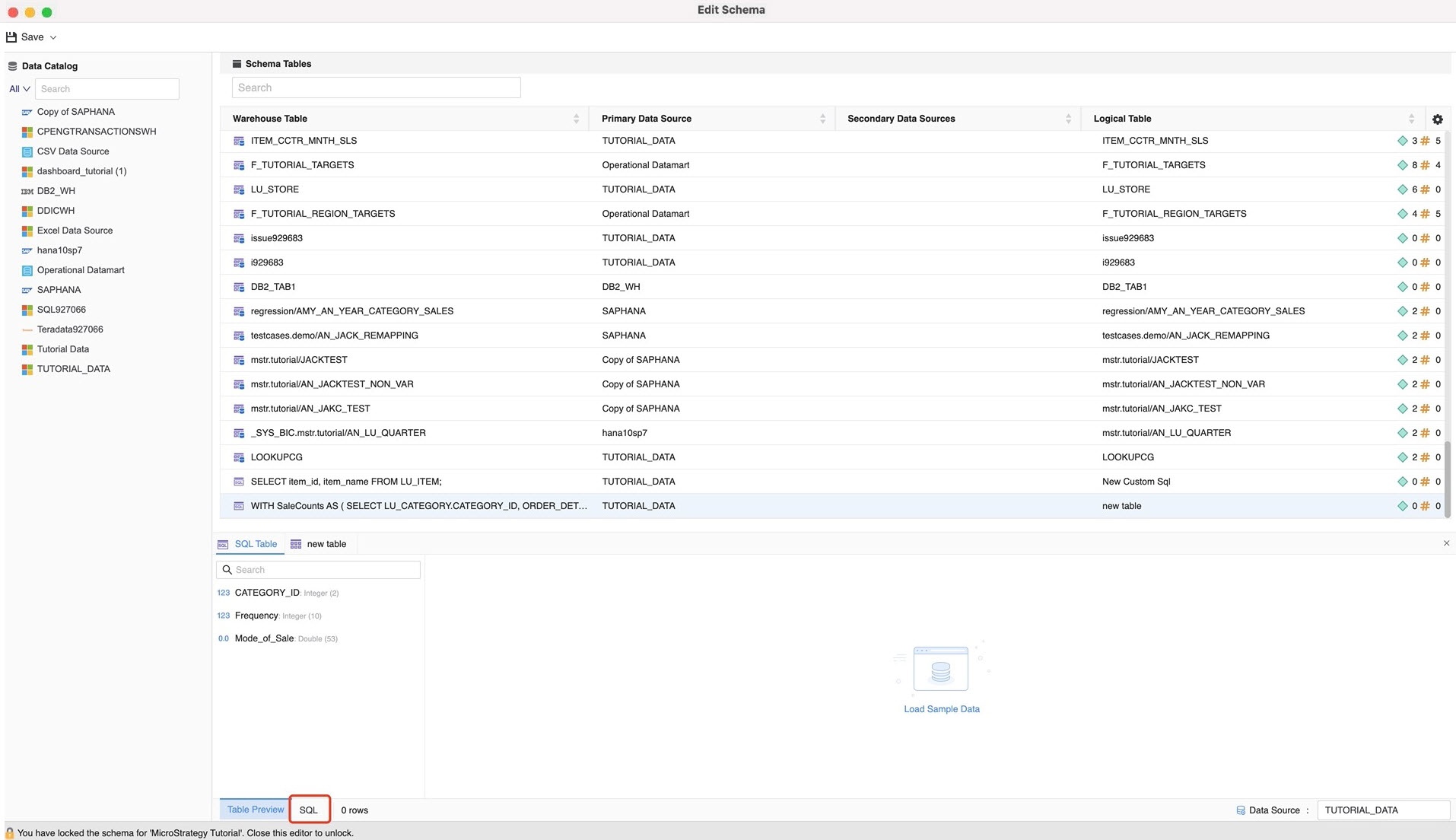1456x840 pixels.
Task: Click the Data Catalog database icon
Action: tap(11, 66)
